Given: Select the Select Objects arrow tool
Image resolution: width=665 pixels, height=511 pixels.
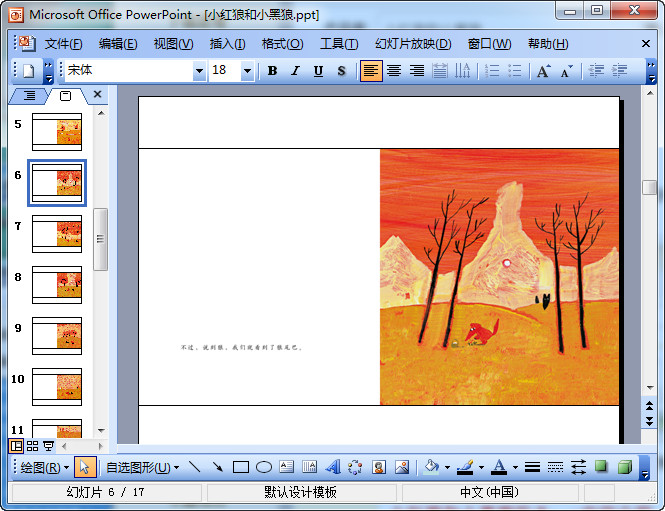Looking at the screenshot, I should pyautogui.click(x=85, y=467).
